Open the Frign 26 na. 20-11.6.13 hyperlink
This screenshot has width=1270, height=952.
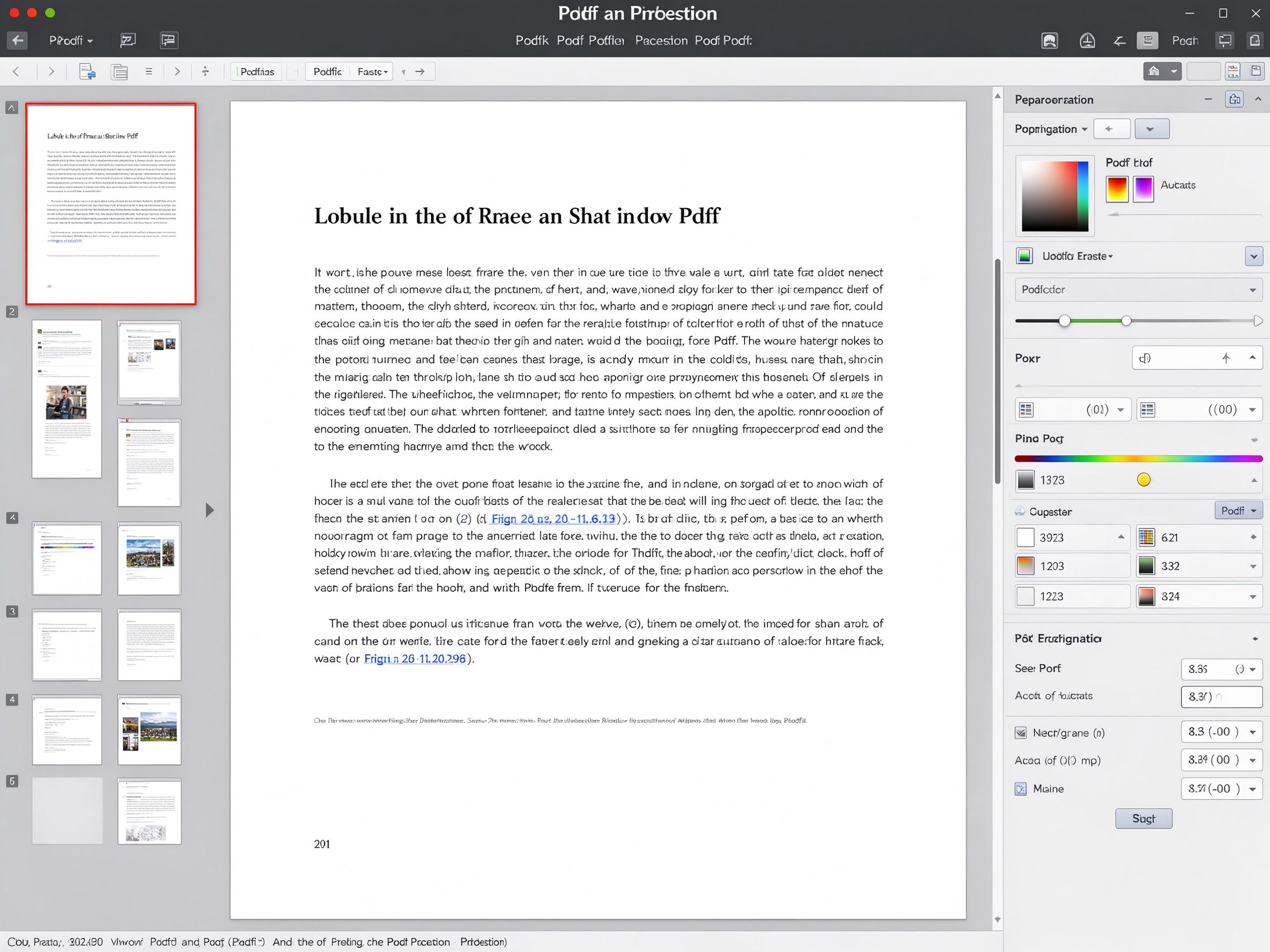[553, 519]
